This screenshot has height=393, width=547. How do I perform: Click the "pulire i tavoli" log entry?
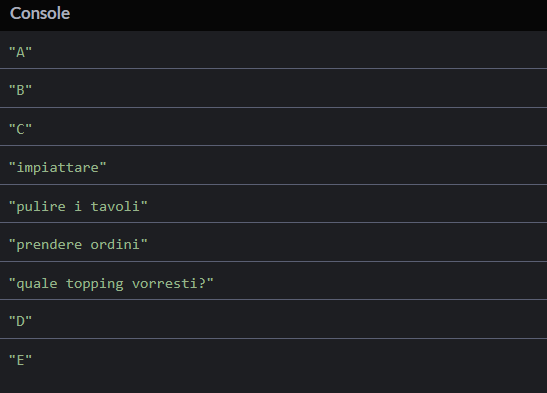pyautogui.click(x=274, y=204)
